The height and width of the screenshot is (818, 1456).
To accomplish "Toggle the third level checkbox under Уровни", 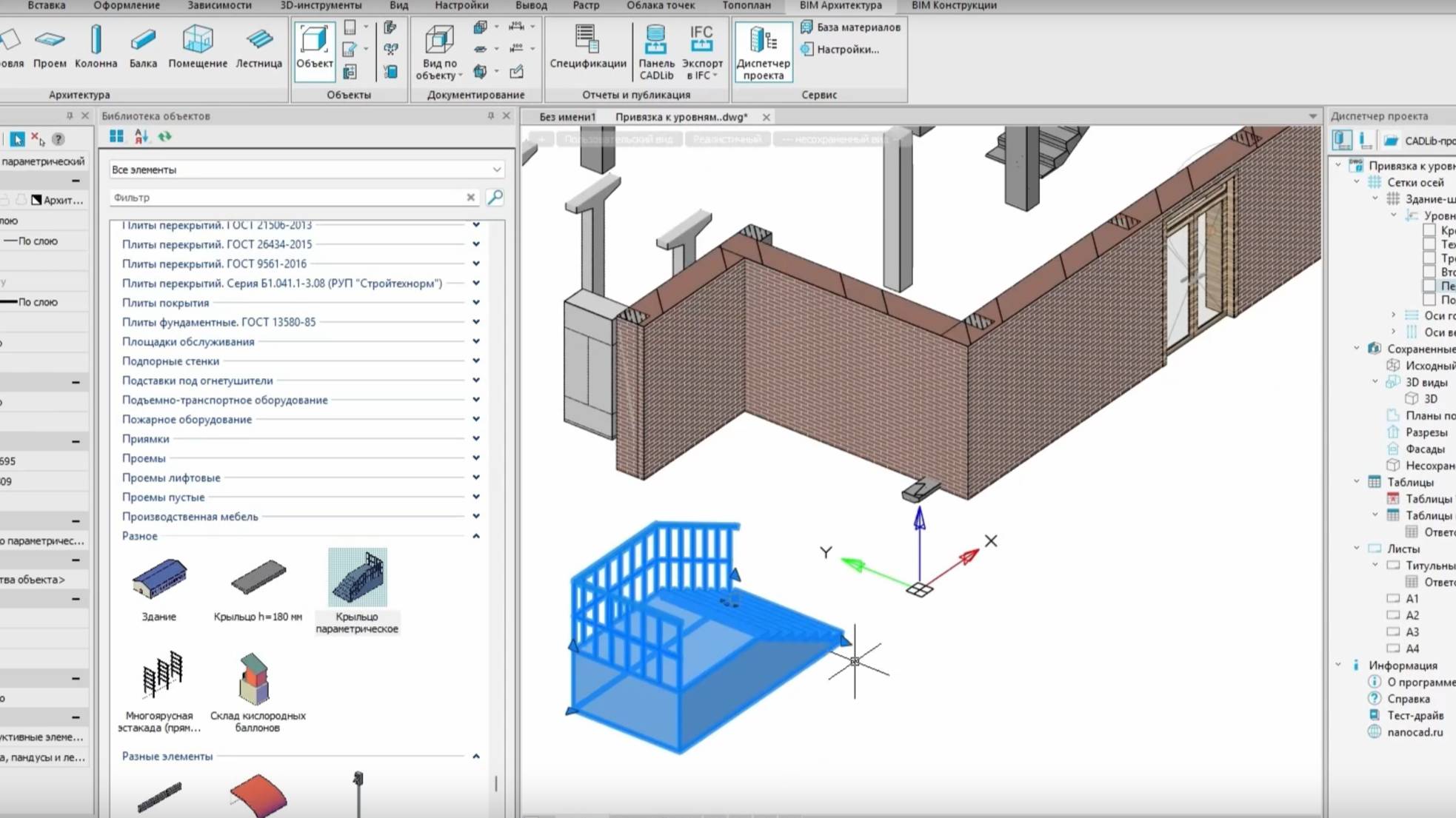I will point(1429,258).
